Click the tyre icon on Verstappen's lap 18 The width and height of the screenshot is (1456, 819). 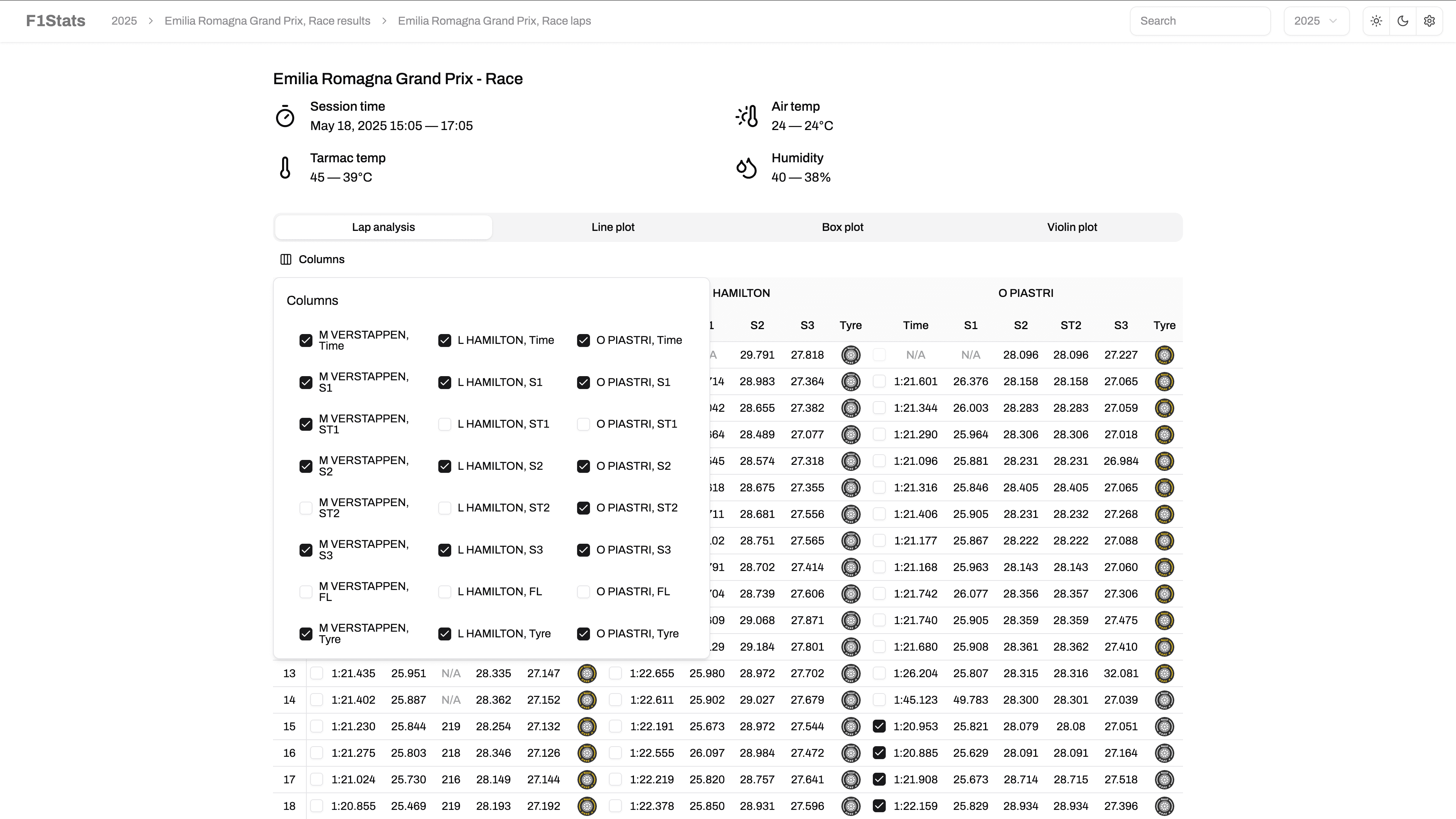[x=587, y=806]
